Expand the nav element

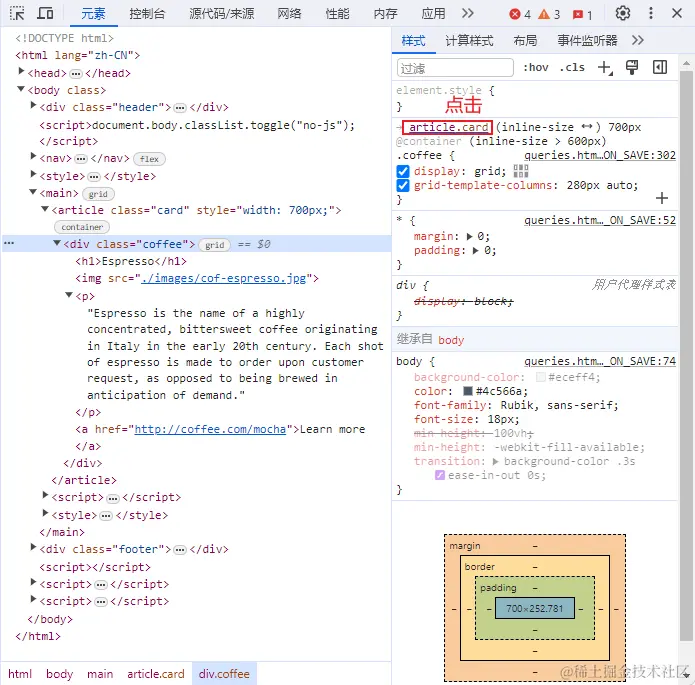[x=33, y=156]
